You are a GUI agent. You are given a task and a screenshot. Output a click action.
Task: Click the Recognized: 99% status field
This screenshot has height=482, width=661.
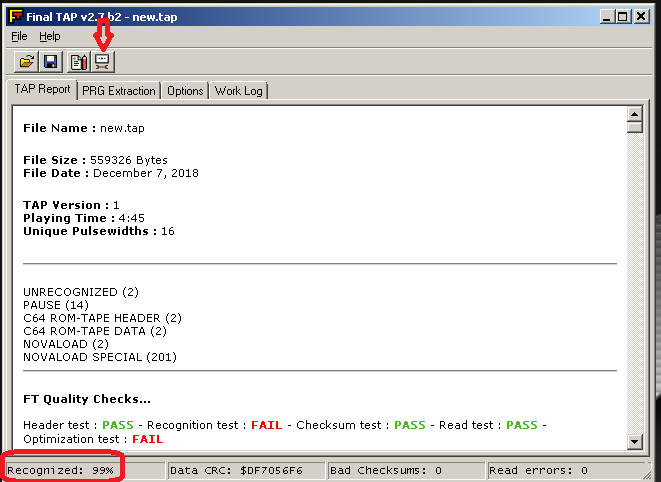coord(86,470)
